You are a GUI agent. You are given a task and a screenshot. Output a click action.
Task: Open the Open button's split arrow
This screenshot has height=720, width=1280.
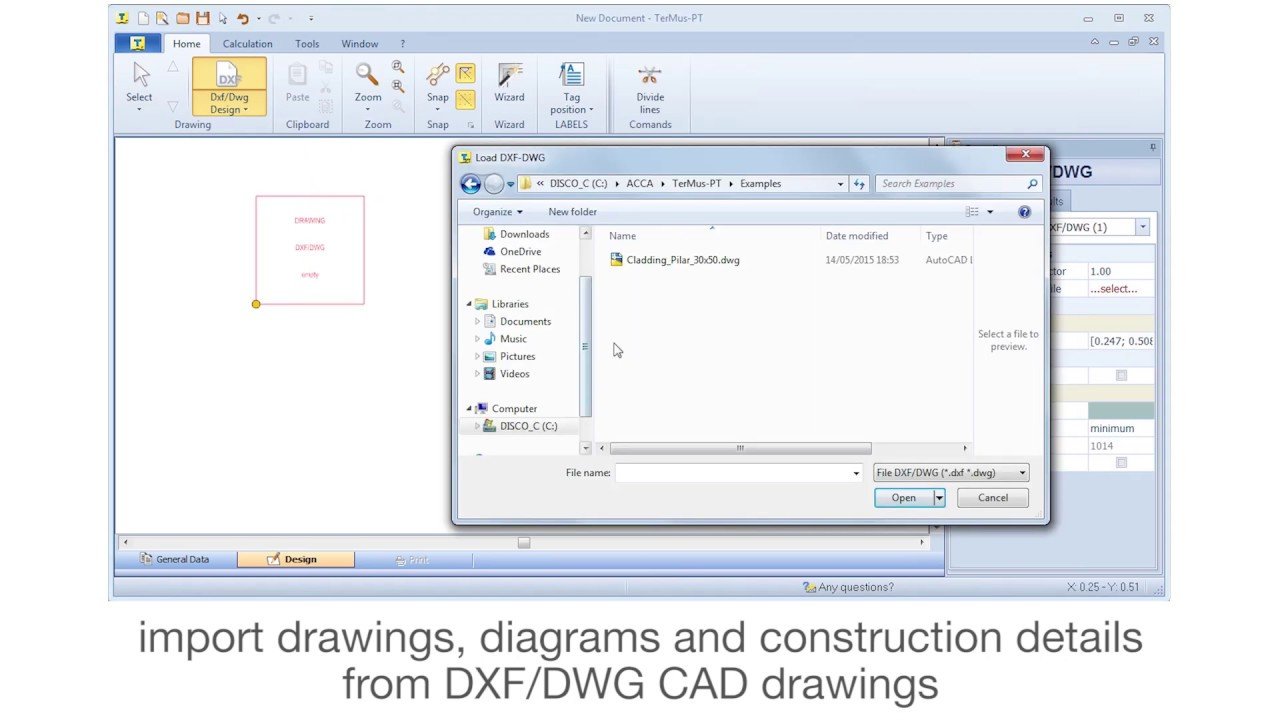tap(939, 498)
